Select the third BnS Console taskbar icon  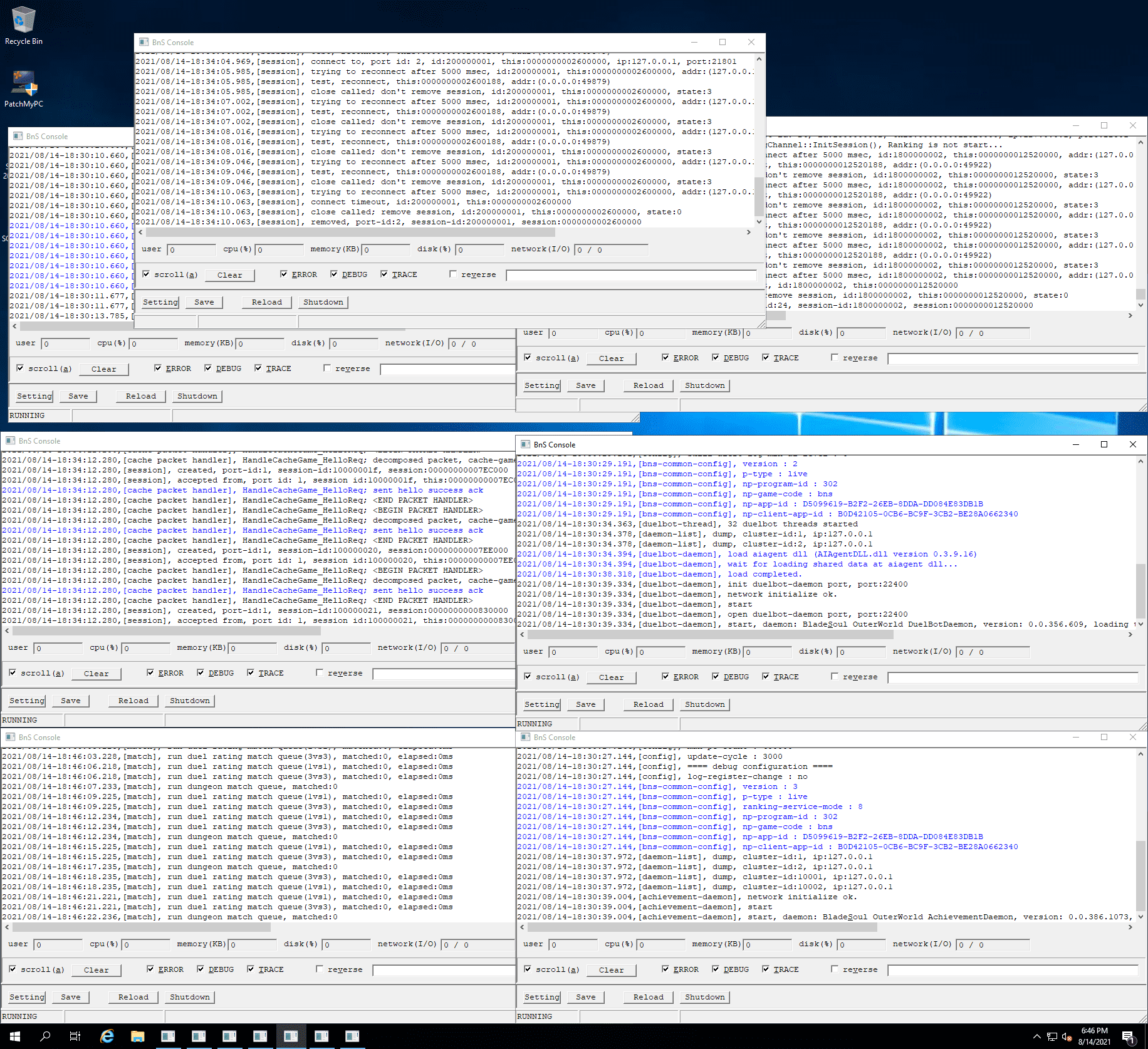(x=229, y=1036)
